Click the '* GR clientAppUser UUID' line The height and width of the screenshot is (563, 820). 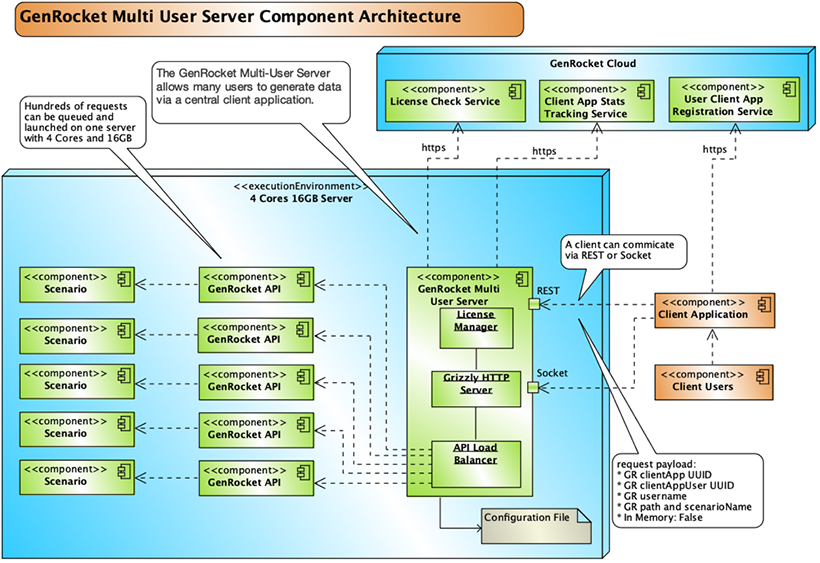[x=675, y=486]
